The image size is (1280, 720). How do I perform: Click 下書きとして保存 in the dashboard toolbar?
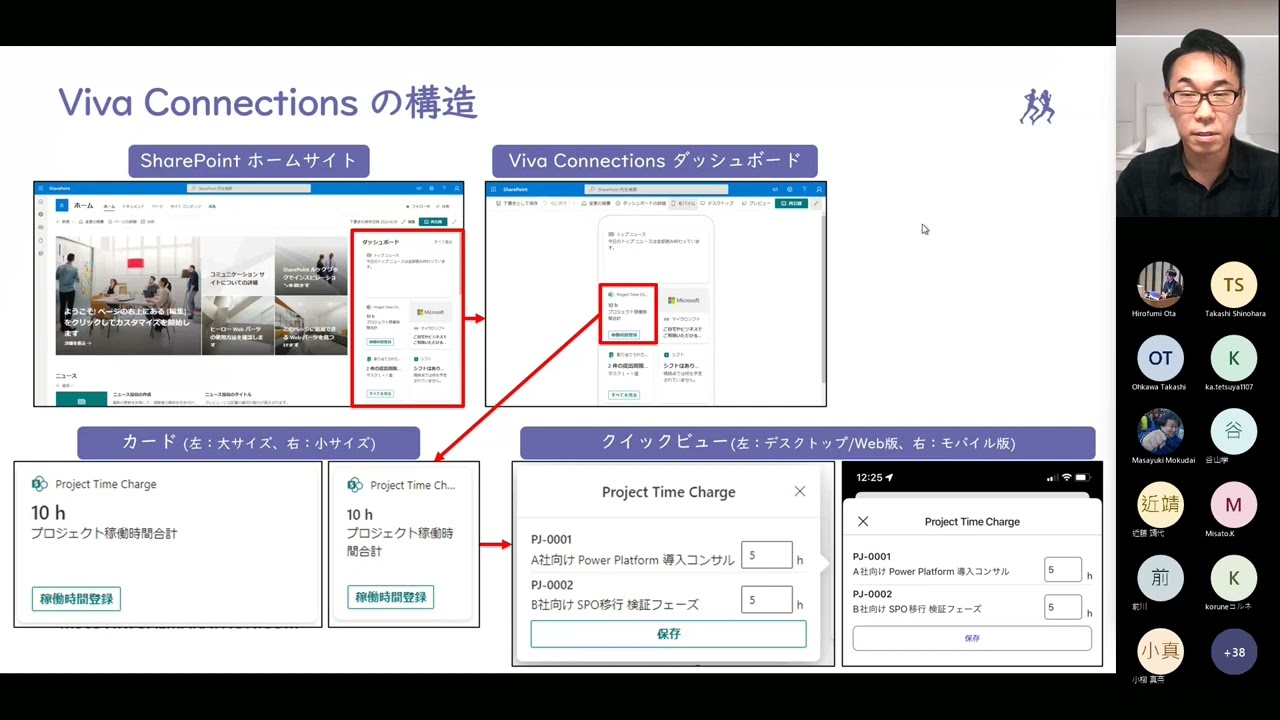tap(517, 203)
